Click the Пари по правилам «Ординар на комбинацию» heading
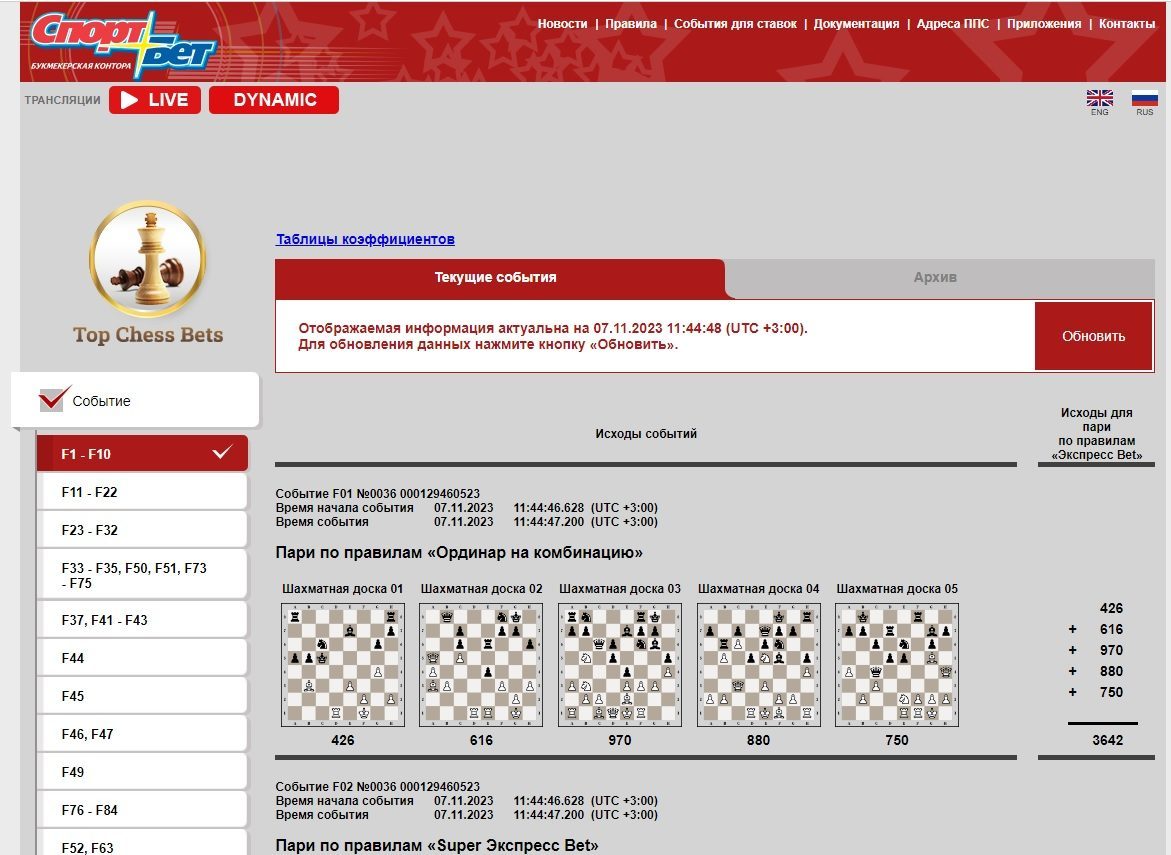Image resolution: width=1171 pixels, height=855 pixels. (459, 553)
